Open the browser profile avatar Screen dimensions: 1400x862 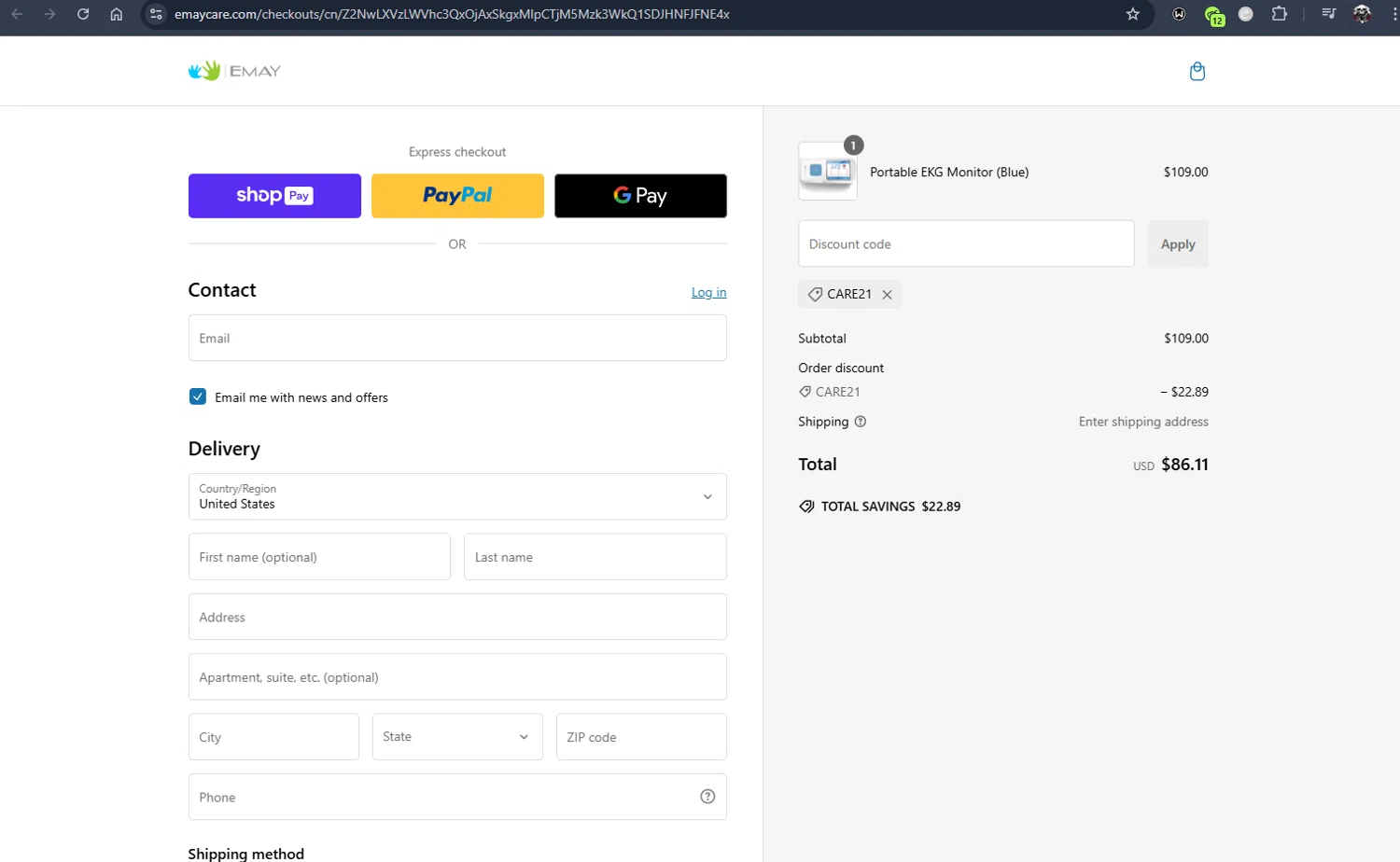tap(1362, 14)
